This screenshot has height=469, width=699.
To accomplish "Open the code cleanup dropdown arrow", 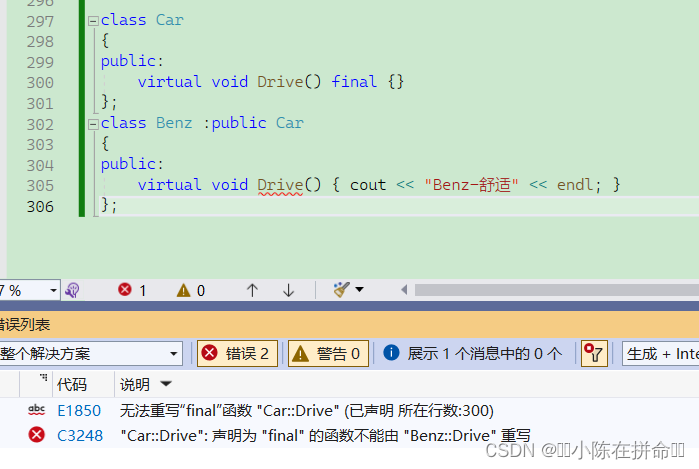I will pyautogui.click(x=359, y=290).
